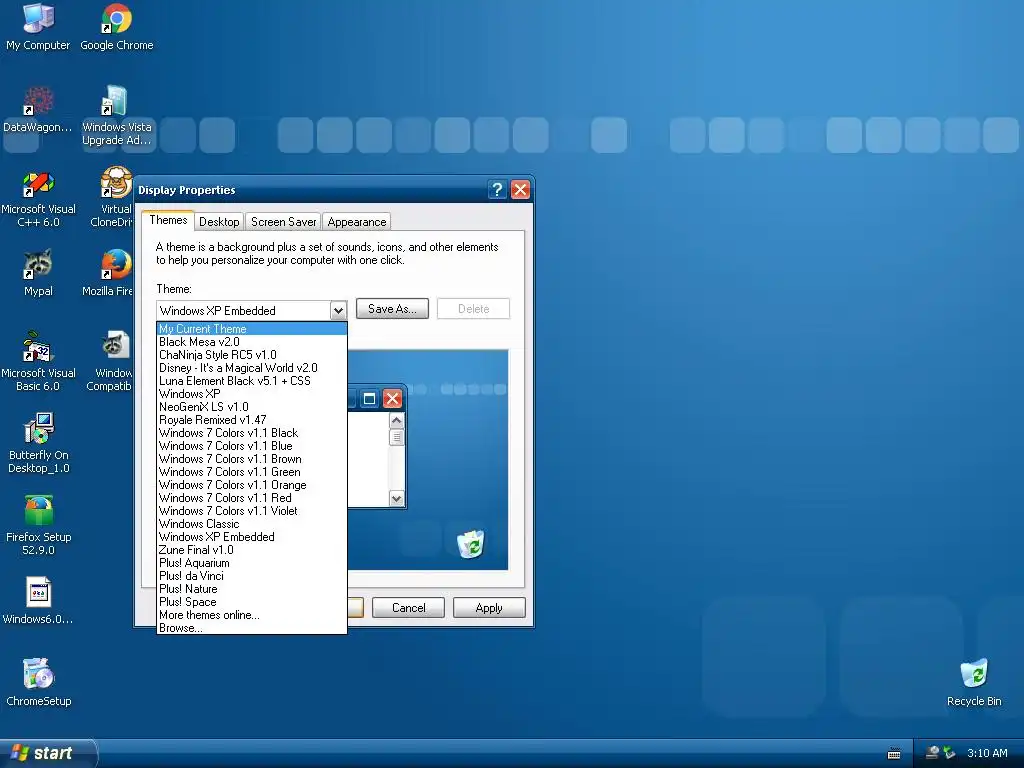Pick Zune Final v1.0 theme
The image size is (1024, 768).
[251, 550]
